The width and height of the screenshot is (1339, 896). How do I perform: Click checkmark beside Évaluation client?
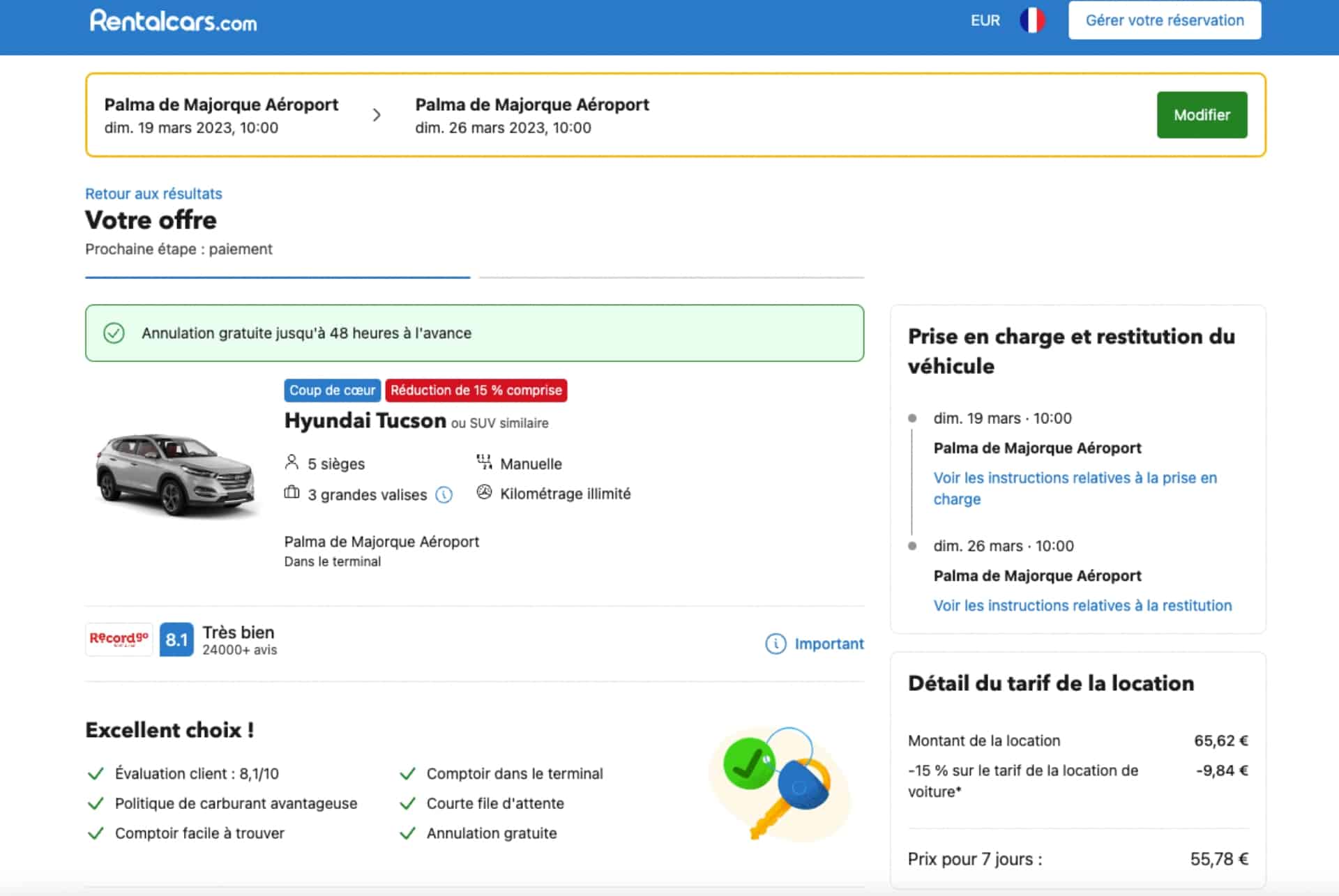tap(96, 773)
